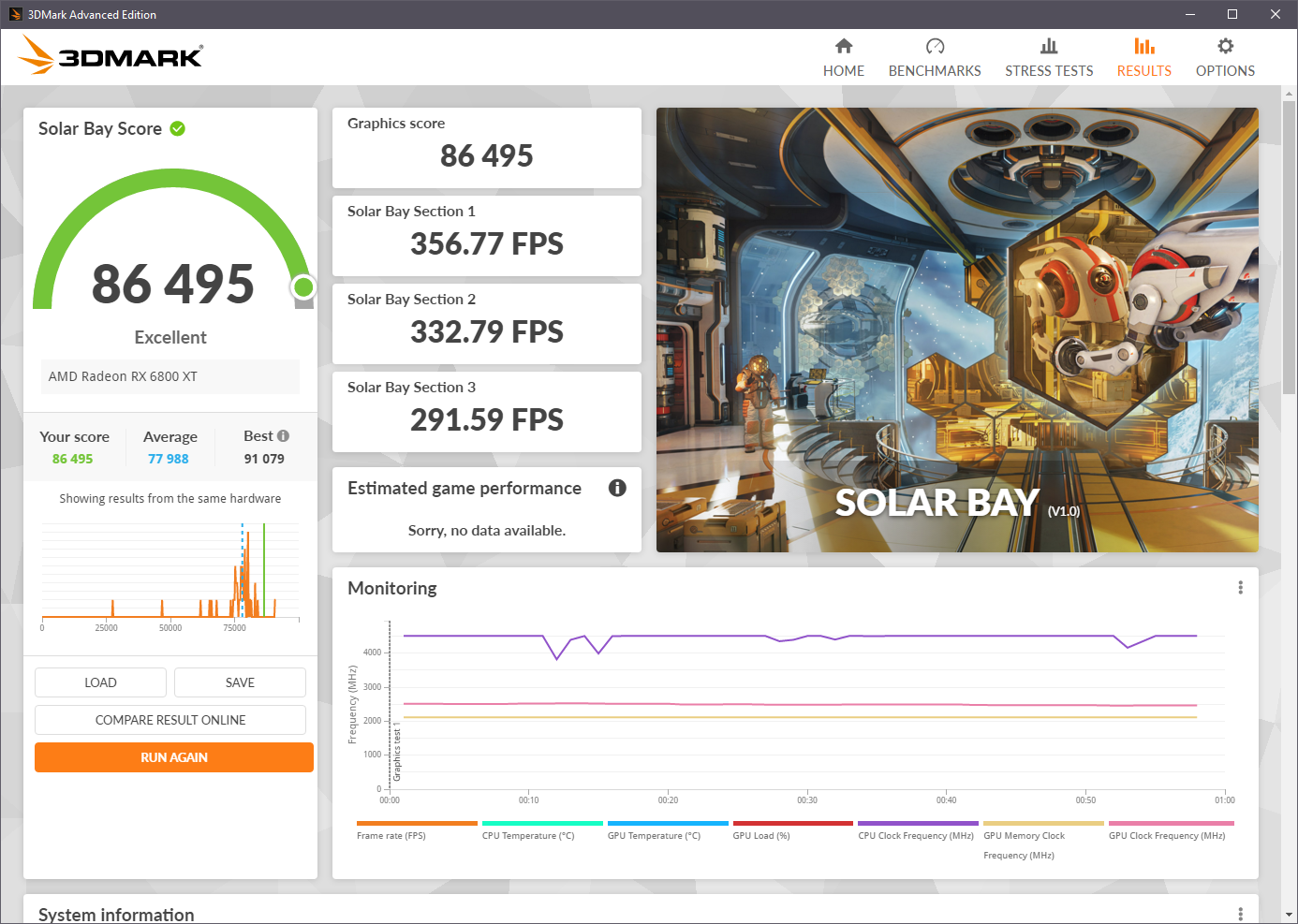Open the Benchmarks tab
1298x924 pixels.
click(935, 58)
